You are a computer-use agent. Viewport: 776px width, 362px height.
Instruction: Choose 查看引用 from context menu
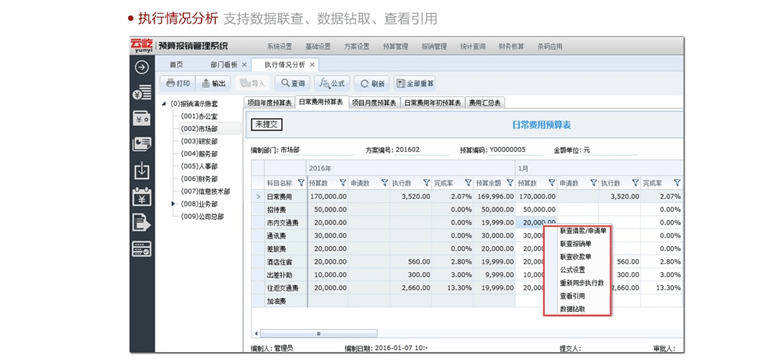573,296
